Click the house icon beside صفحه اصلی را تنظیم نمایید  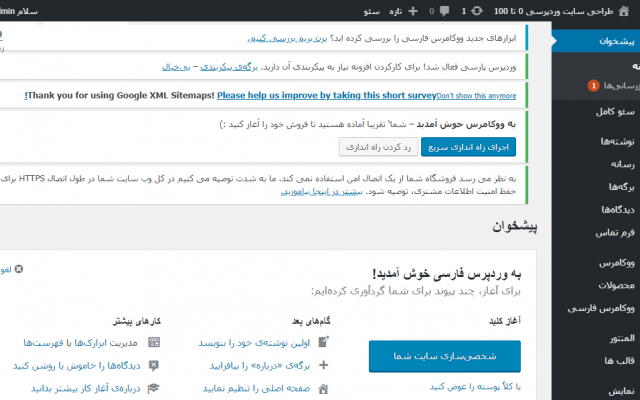point(323,389)
